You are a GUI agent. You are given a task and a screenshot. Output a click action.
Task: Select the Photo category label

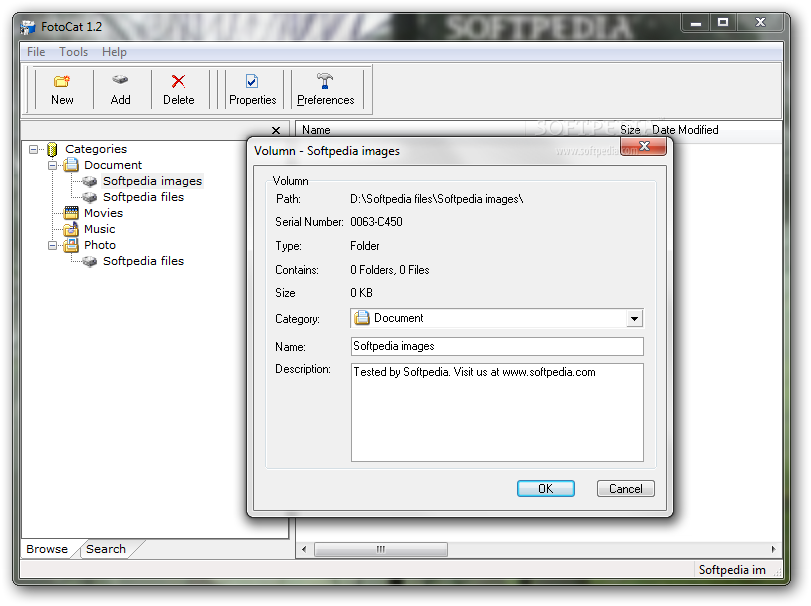coord(100,245)
